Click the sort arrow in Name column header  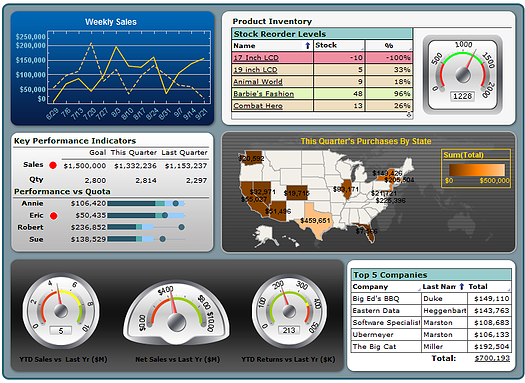307,46
